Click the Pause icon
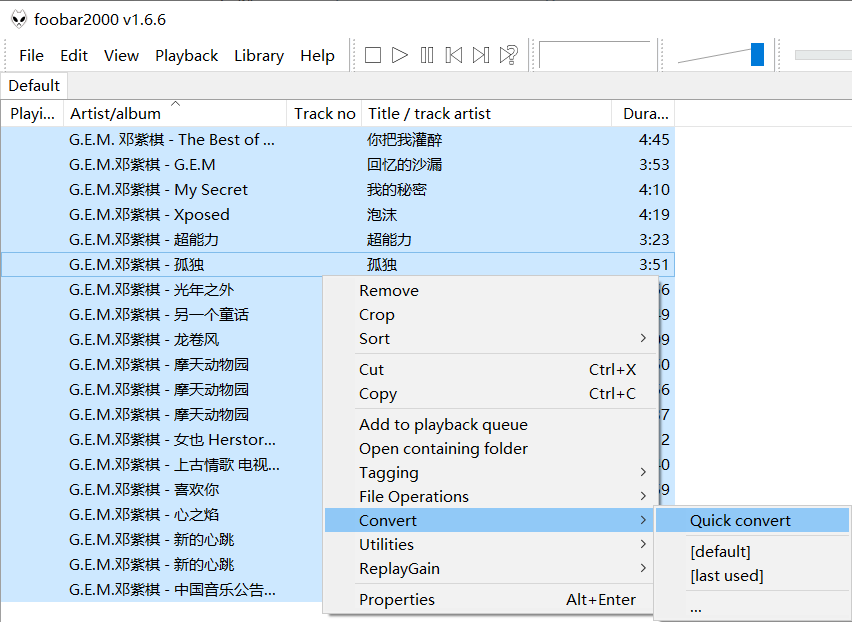Image resolution: width=852 pixels, height=622 pixels. 426,55
